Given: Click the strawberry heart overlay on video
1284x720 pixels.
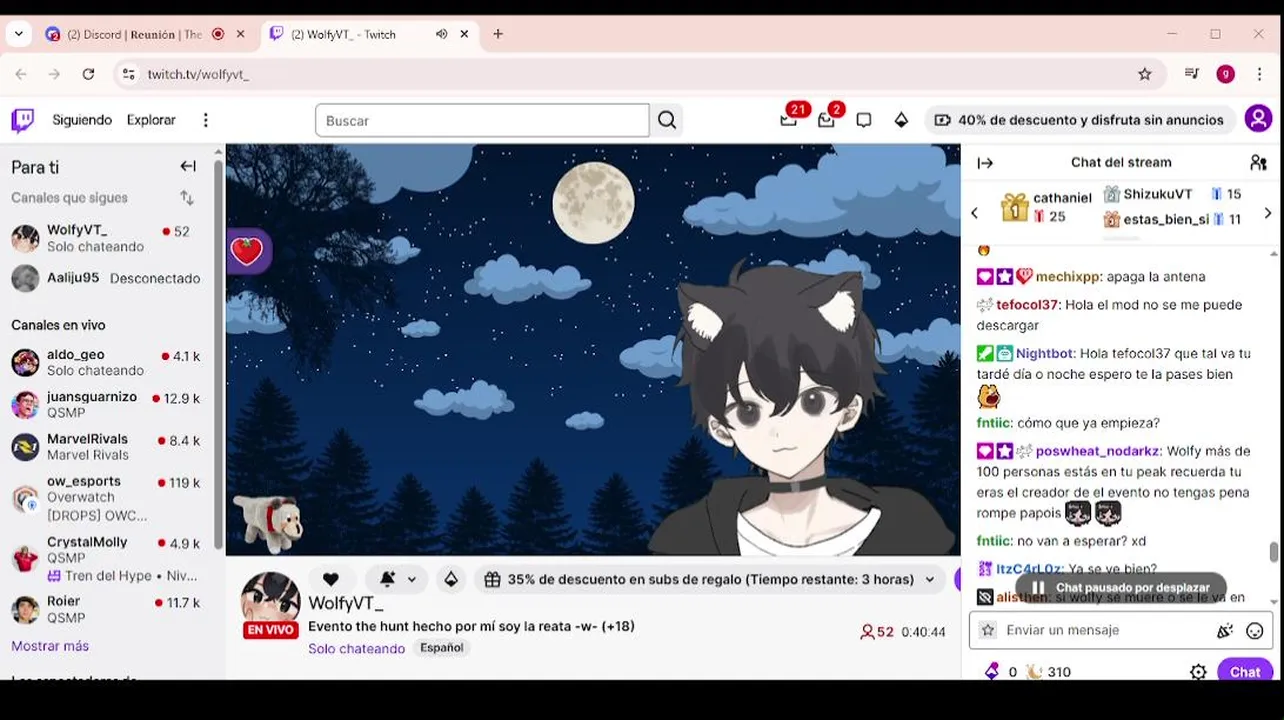Looking at the screenshot, I should point(246,251).
